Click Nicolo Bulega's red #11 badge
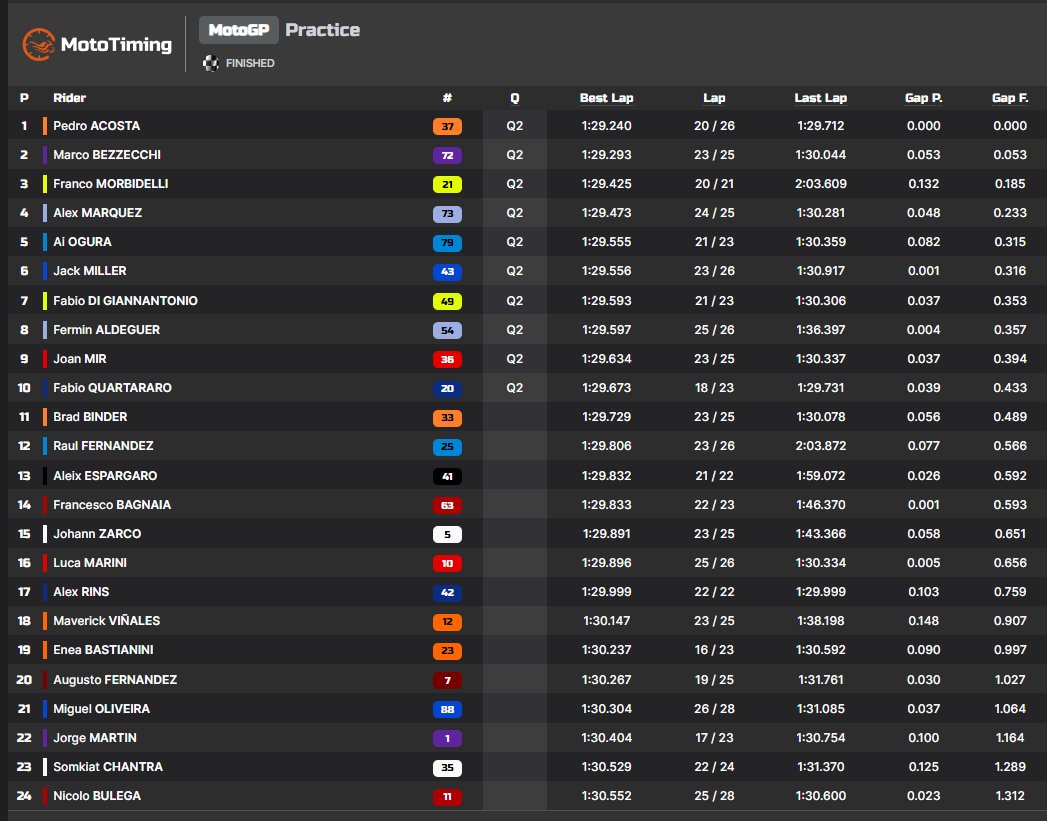 coord(447,795)
